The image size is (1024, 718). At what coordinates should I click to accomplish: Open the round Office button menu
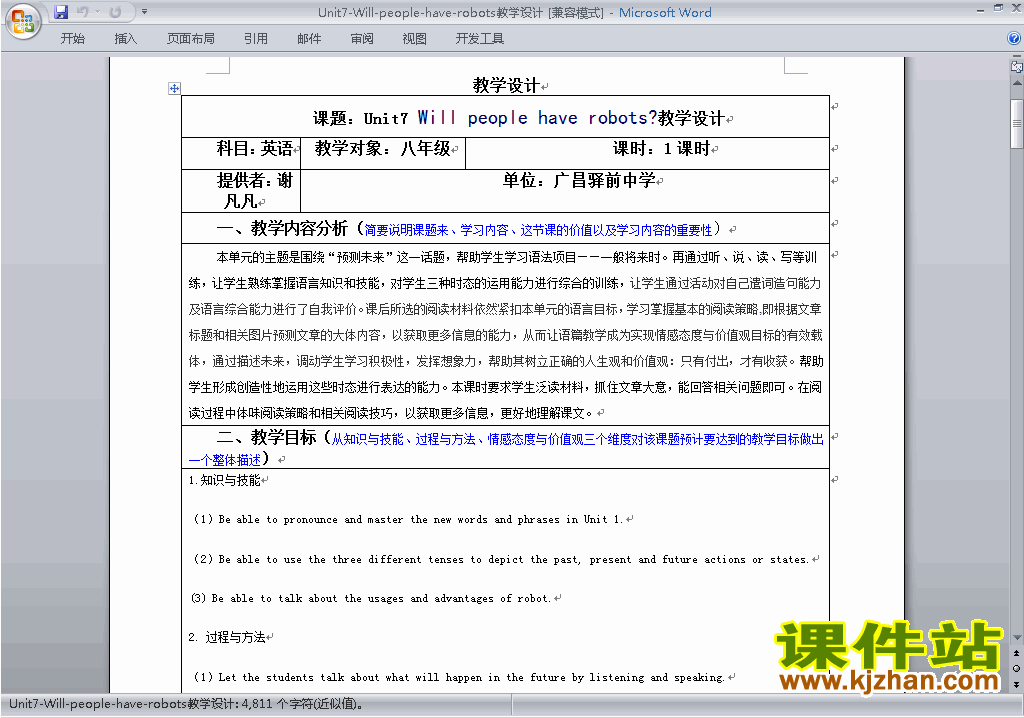pyautogui.click(x=23, y=21)
